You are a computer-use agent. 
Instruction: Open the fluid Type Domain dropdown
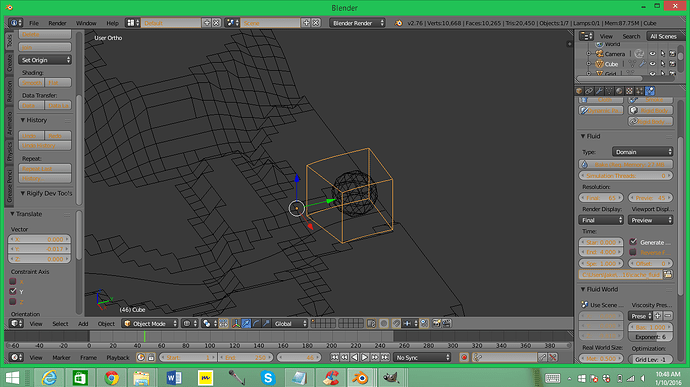coord(643,152)
